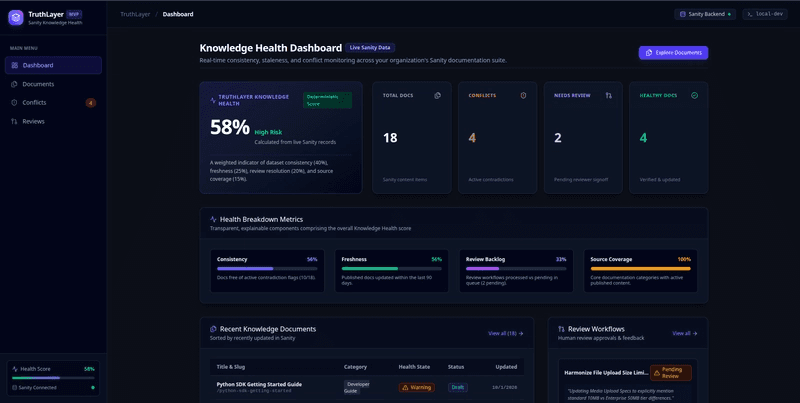Click the Total Docs value 18
This screenshot has height=403, width=800.
coord(390,138)
